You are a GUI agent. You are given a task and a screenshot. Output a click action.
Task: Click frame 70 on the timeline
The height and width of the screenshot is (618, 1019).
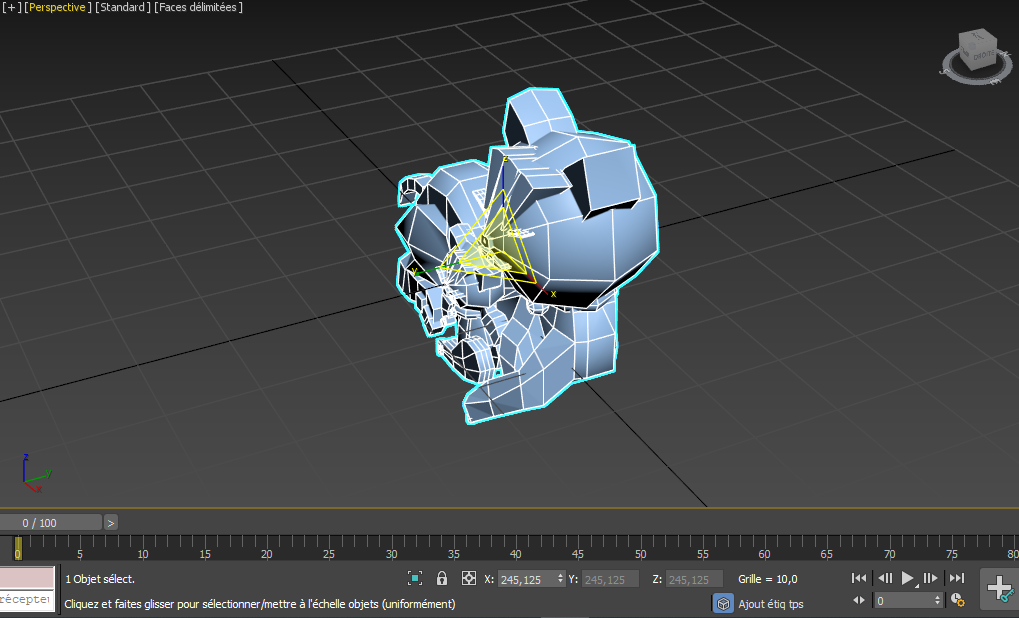point(889,554)
